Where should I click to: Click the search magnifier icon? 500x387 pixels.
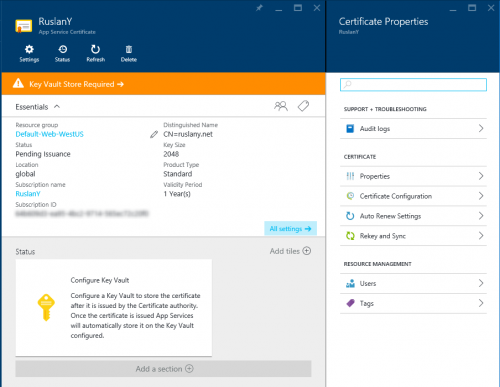pos(347,84)
